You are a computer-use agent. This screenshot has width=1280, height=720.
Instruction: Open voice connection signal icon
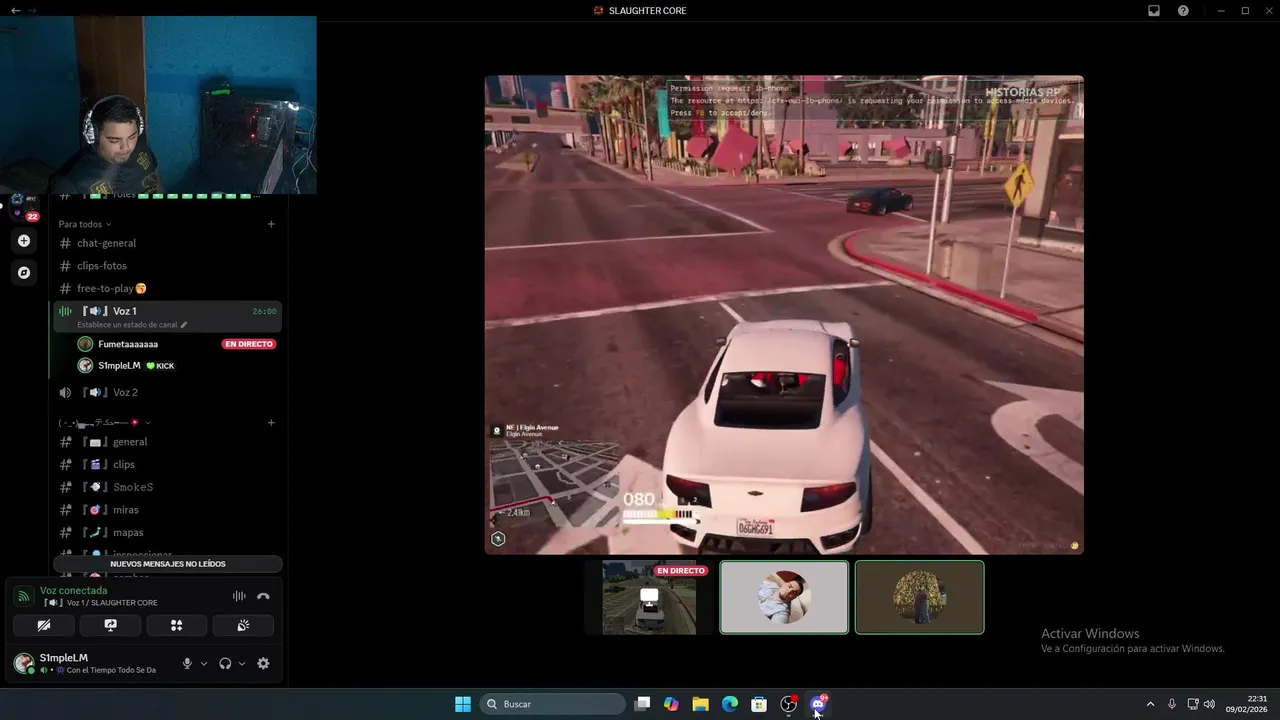tap(23, 596)
